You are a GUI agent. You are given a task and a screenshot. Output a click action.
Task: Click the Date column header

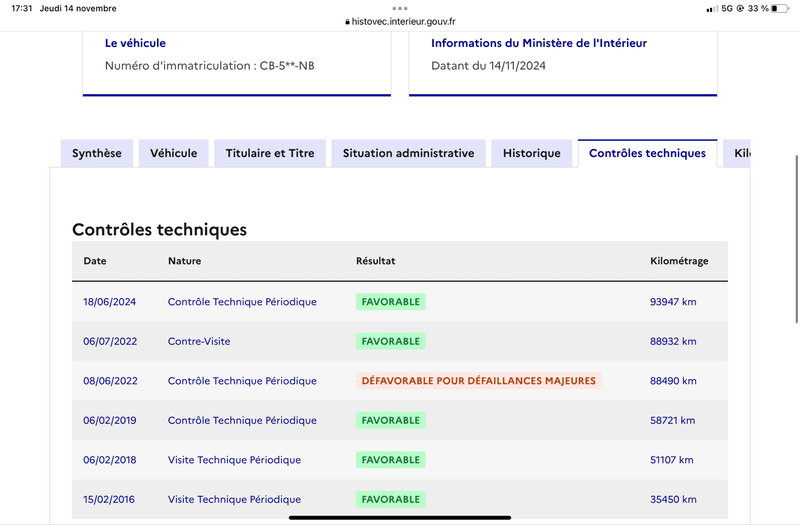(x=95, y=261)
